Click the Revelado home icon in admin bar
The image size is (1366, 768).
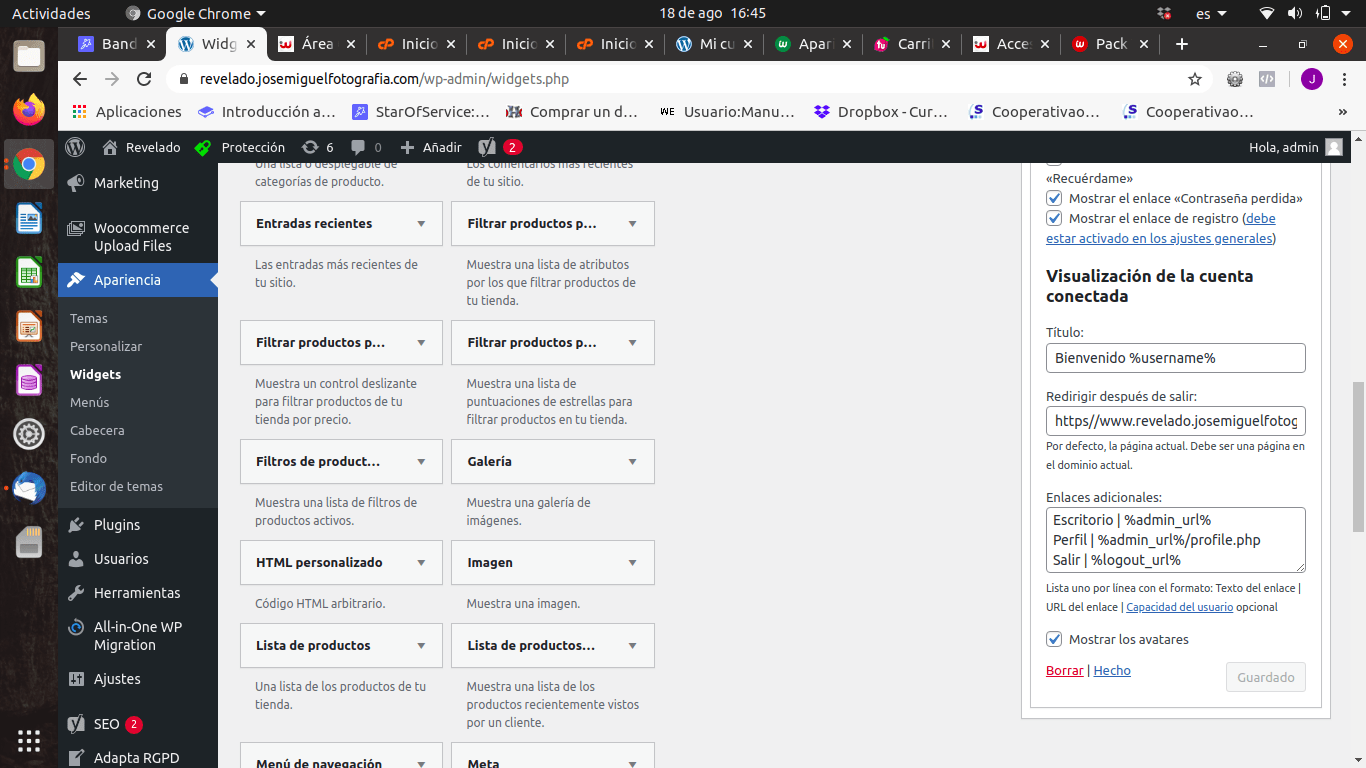point(110,147)
